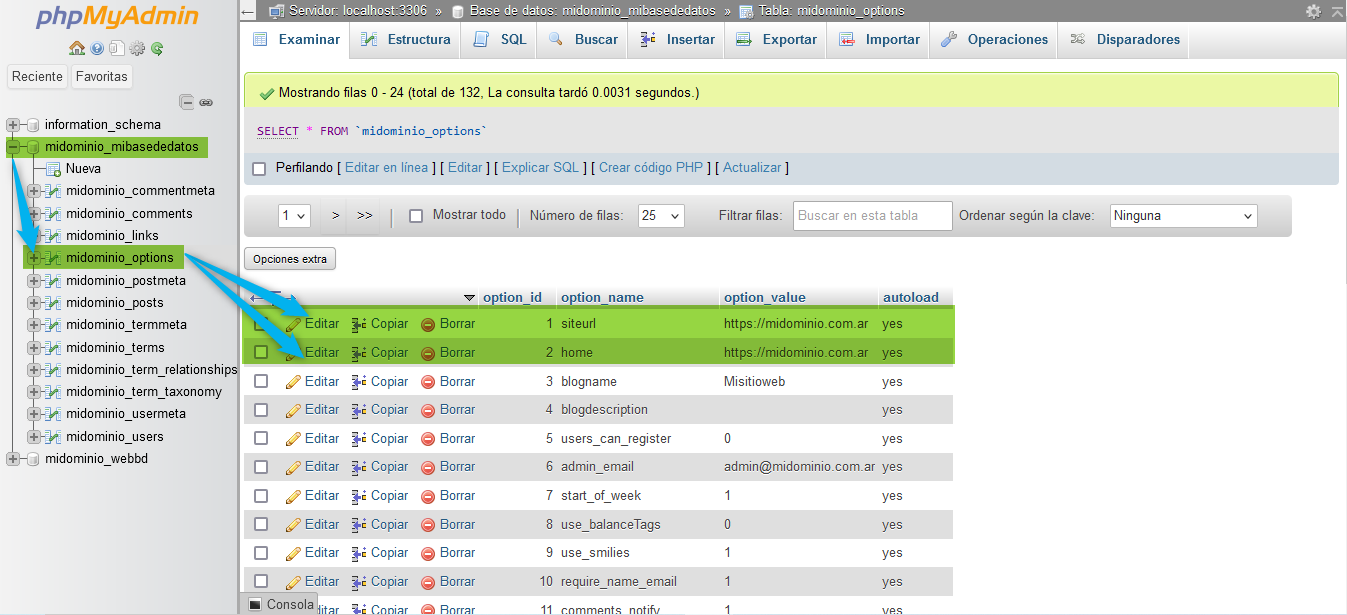Open the Ordenar según la clave dropdown
The width and height of the screenshot is (1347, 615).
click(1183, 216)
